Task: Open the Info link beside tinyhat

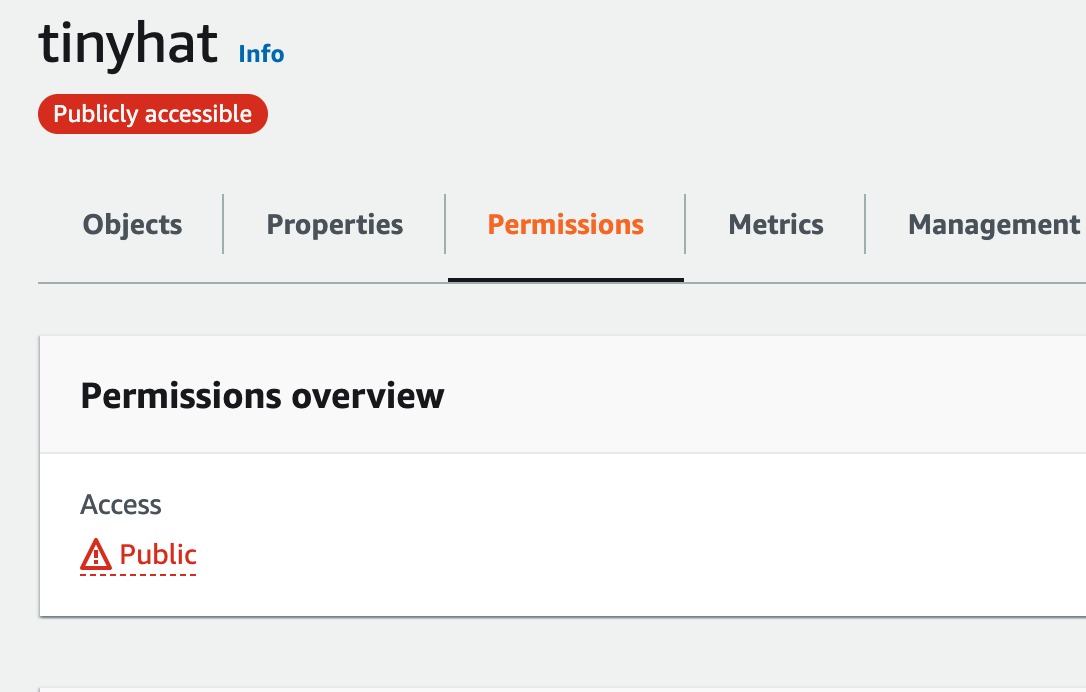Action: 261,54
